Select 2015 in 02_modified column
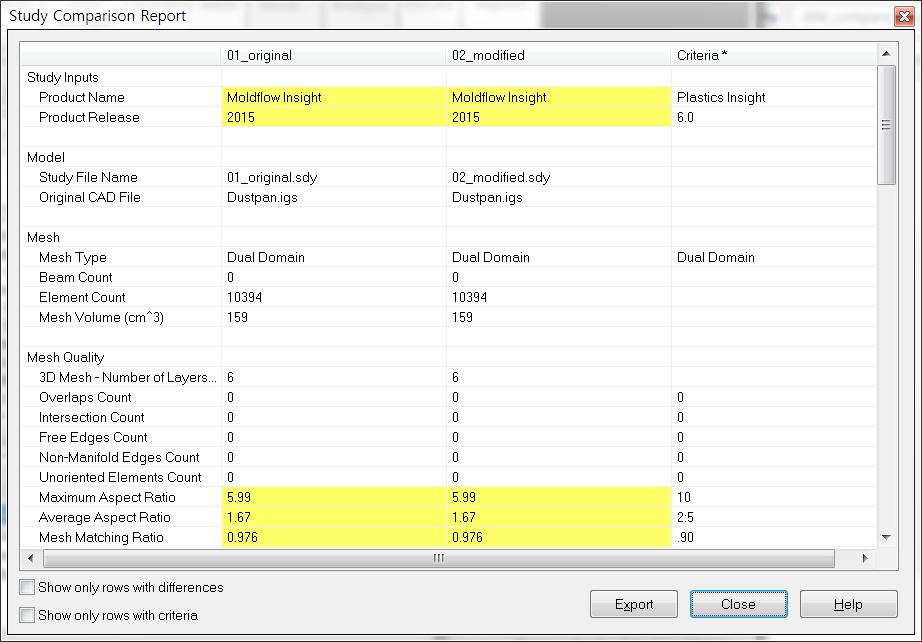 point(559,118)
